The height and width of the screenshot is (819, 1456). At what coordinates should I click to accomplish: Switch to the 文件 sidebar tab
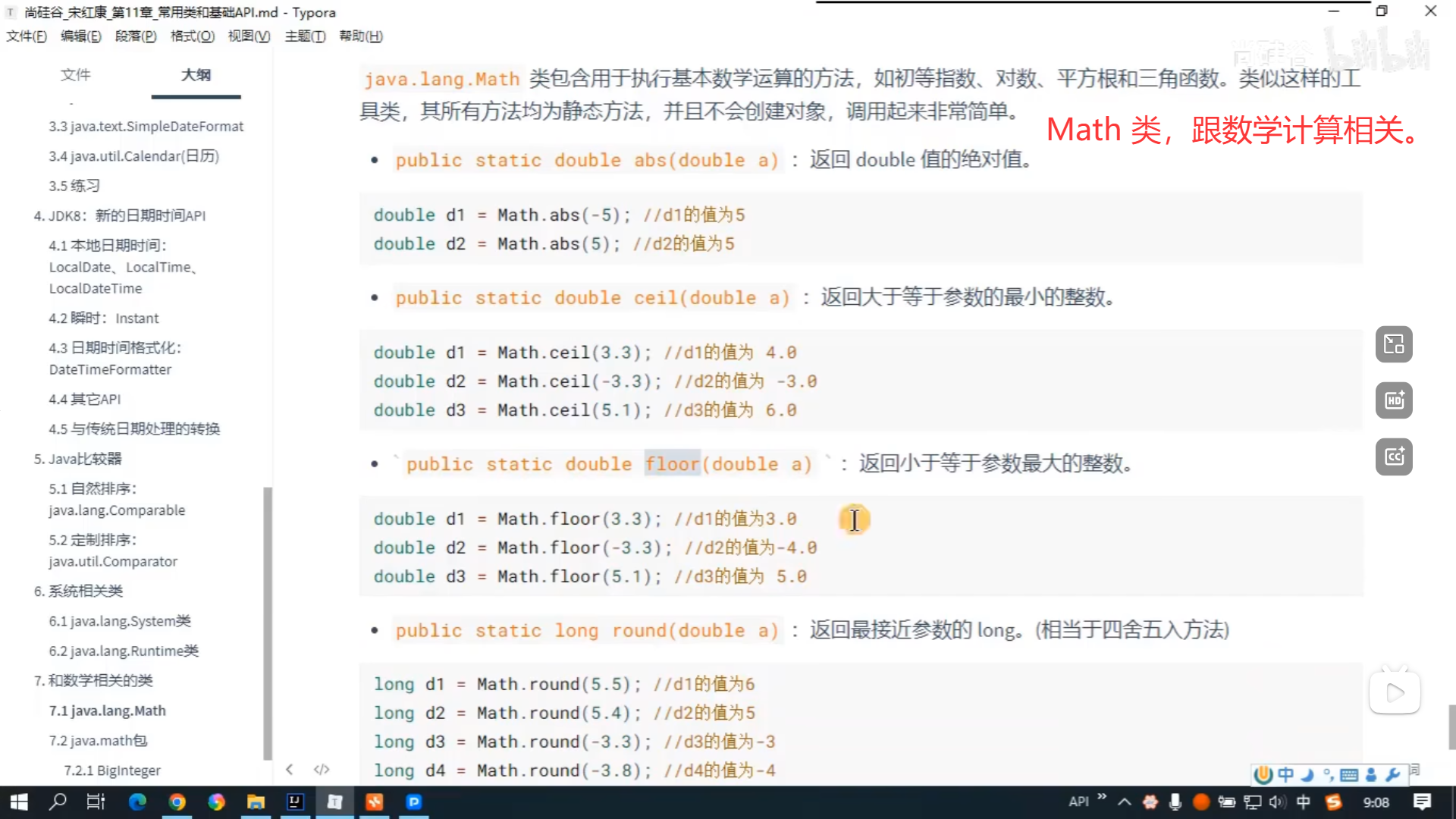point(75,74)
